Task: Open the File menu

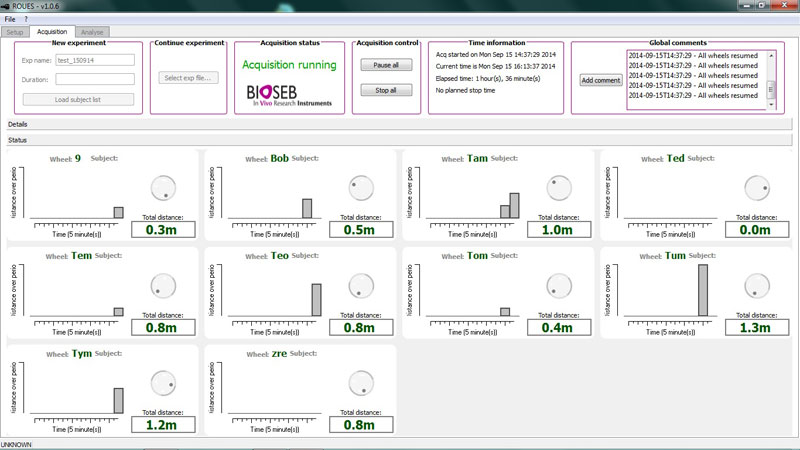Action: pyautogui.click(x=10, y=19)
